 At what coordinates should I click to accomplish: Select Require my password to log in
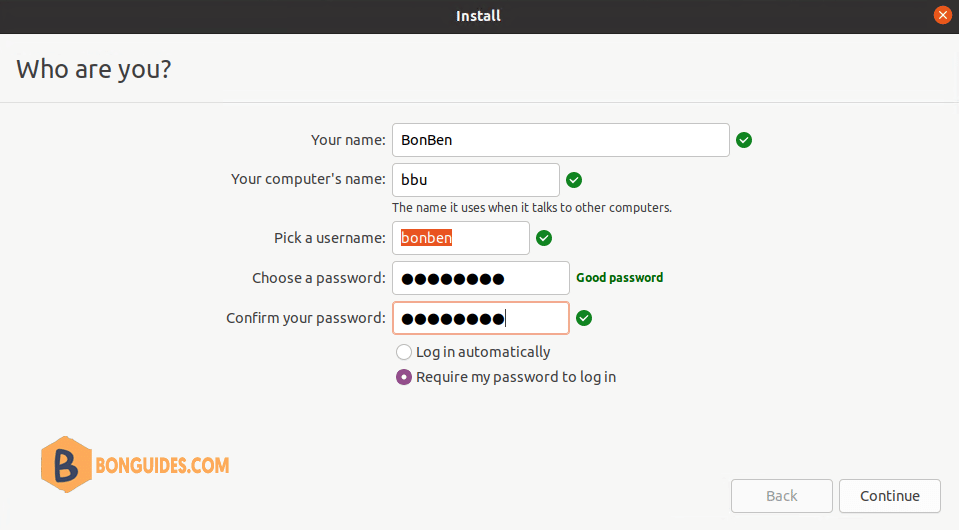404,377
